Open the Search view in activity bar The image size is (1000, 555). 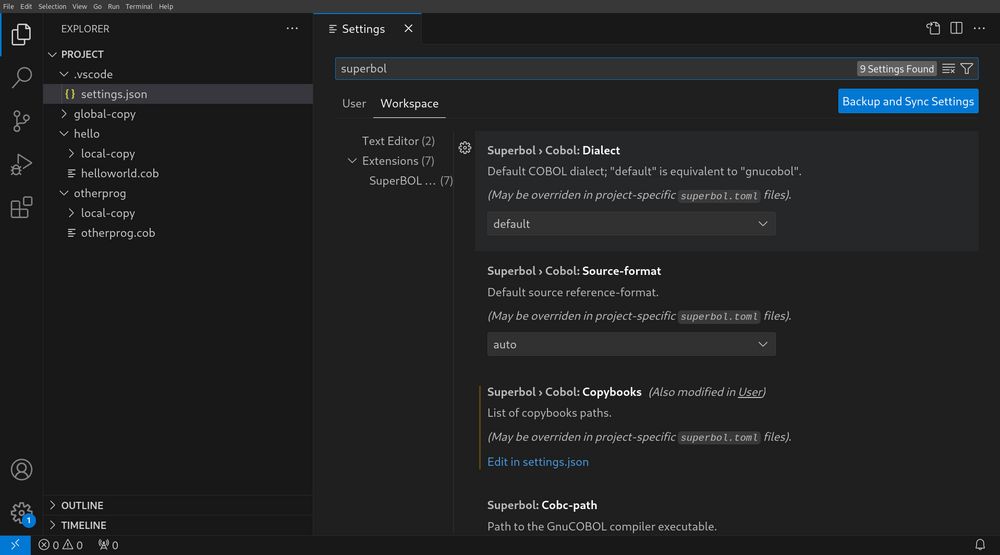pyautogui.click(x=21, y=78)
